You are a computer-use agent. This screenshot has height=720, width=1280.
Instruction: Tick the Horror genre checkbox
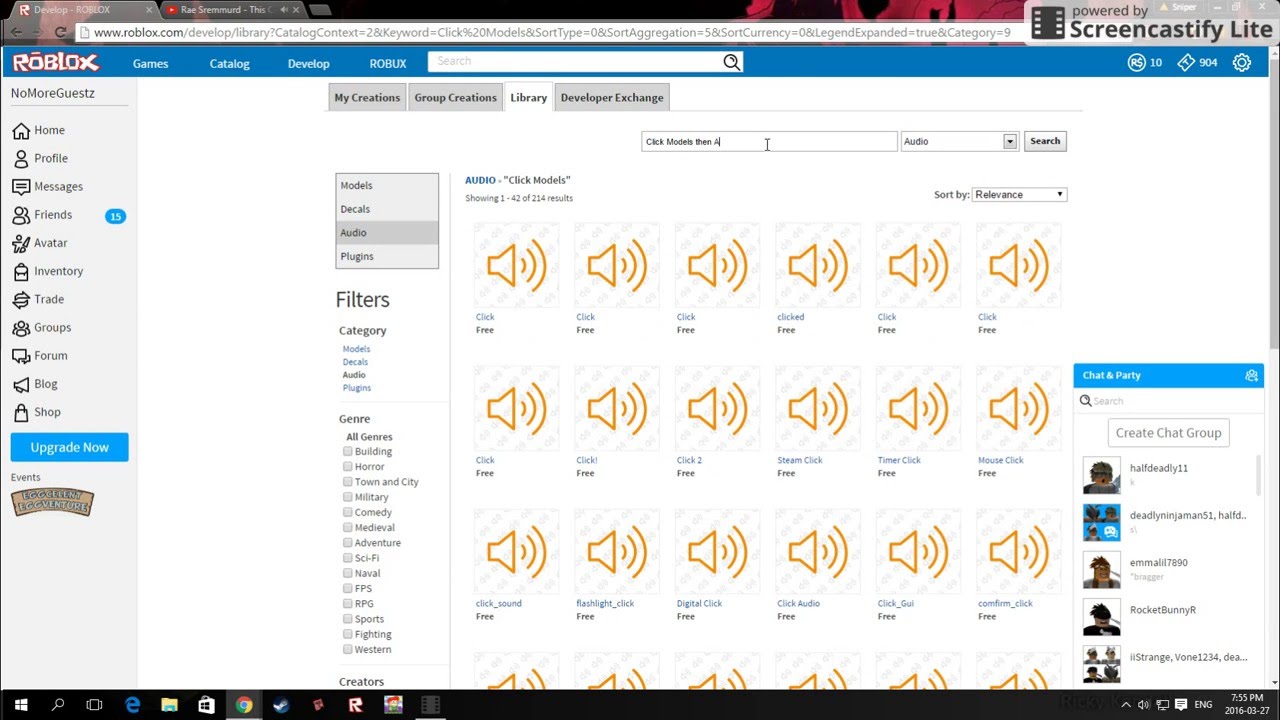point(347,466)
